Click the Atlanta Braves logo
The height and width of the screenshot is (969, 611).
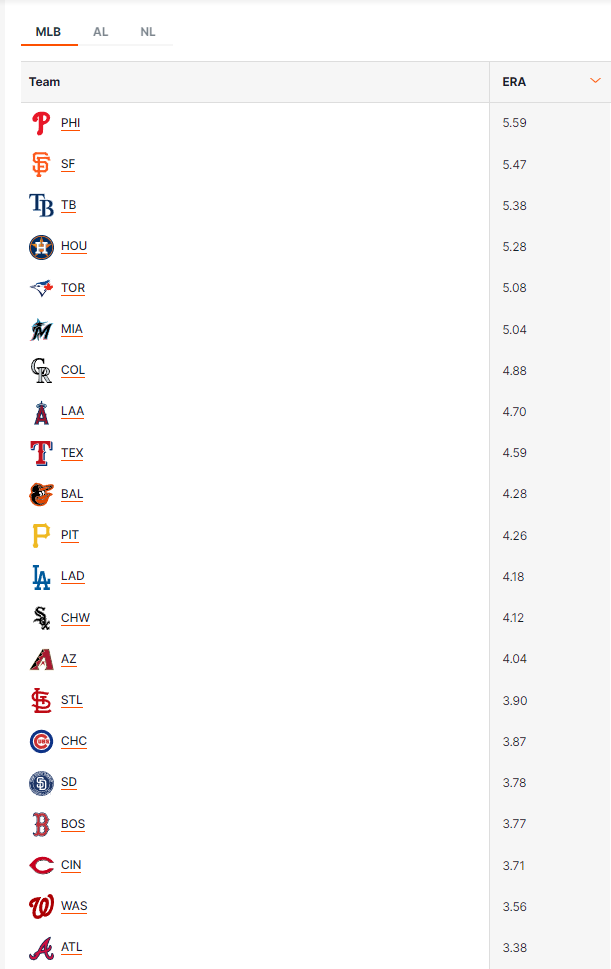(41, 947)
